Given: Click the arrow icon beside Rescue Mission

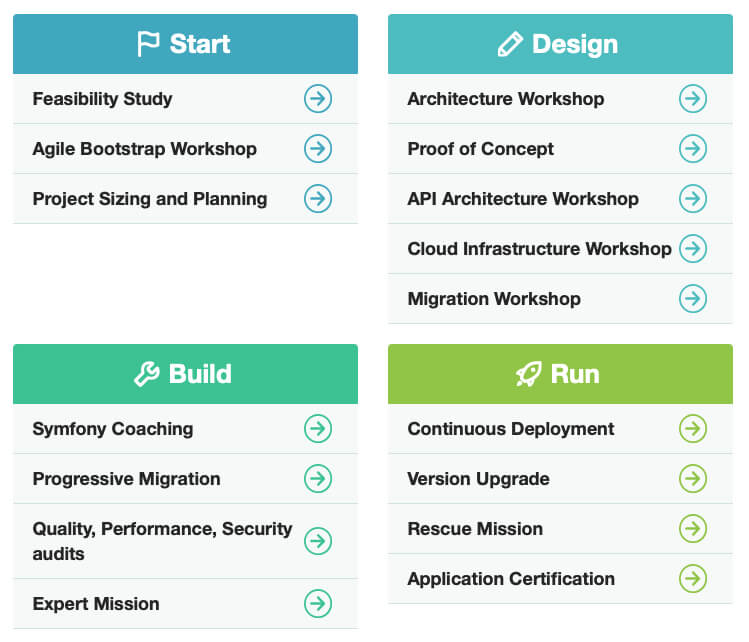Looking at the screenshot, I should 692,529.
